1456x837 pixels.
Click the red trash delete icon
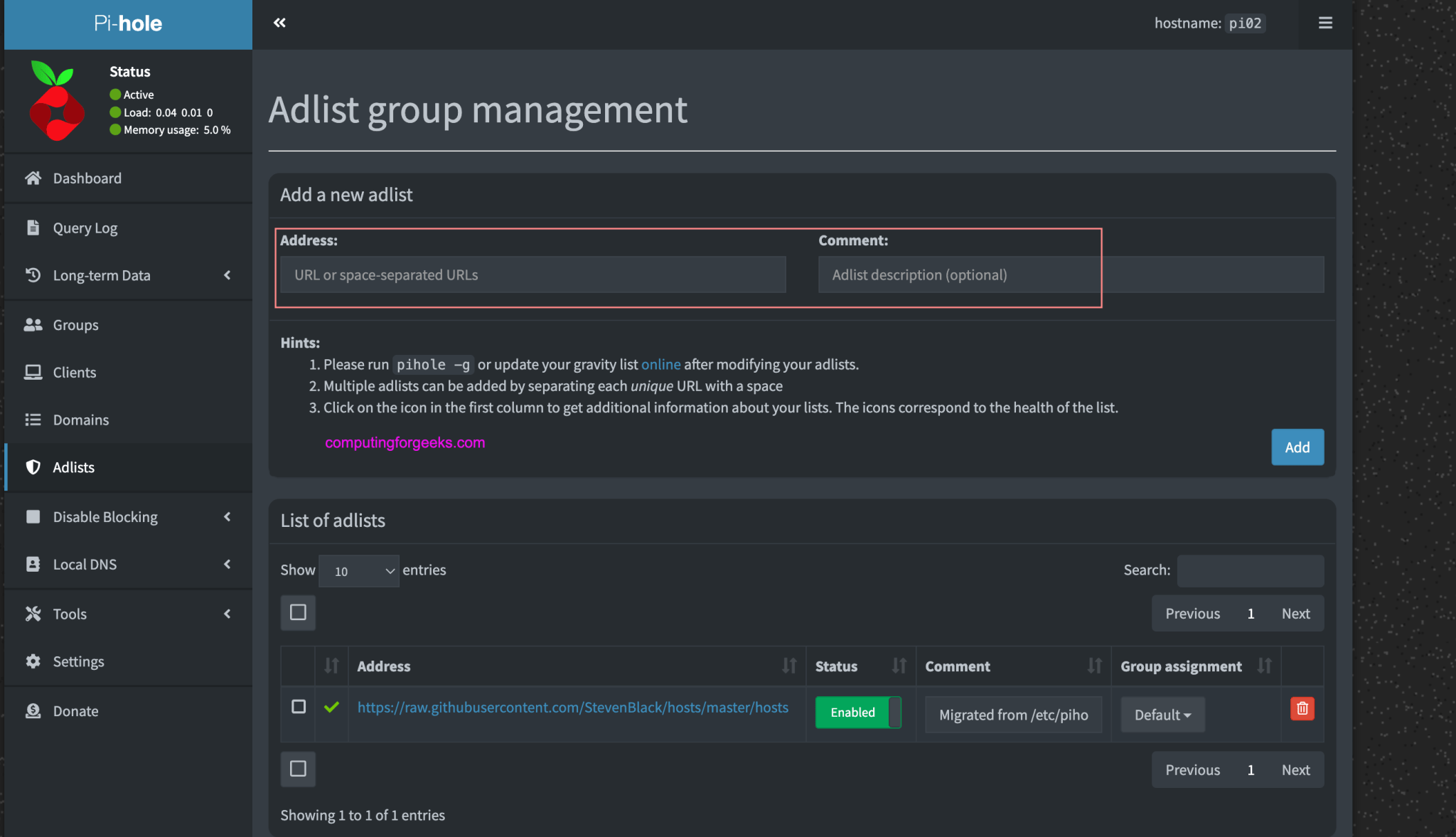pos(1302,708)
